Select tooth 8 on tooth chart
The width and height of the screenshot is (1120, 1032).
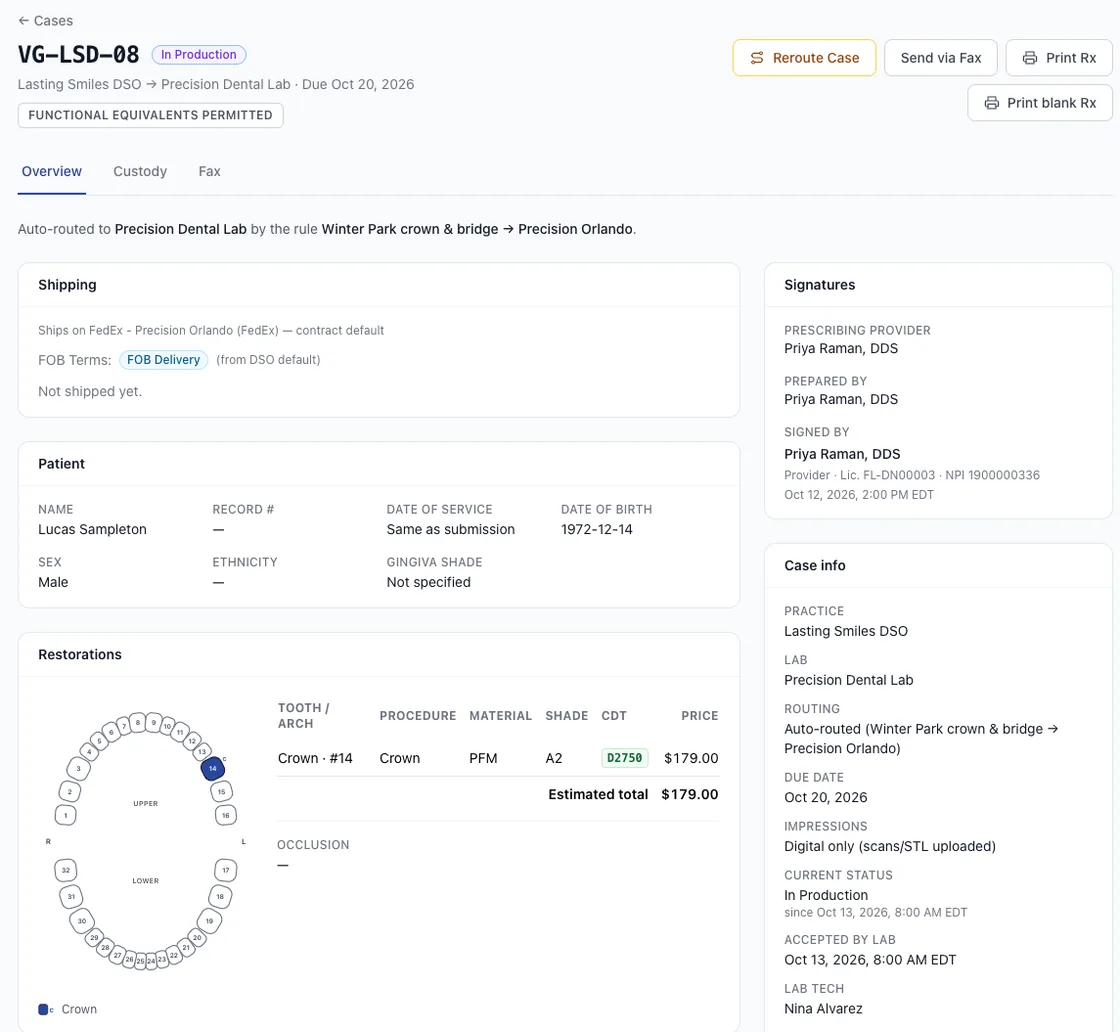(x=138, y=723)
